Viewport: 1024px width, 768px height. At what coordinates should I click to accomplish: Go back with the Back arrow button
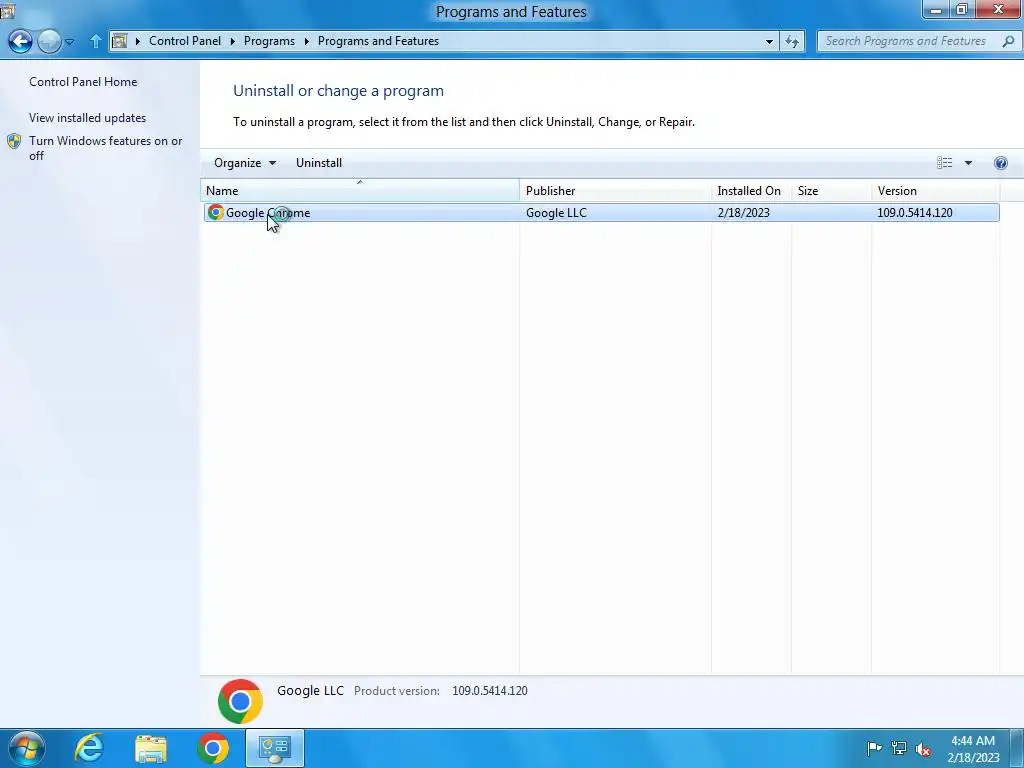pos(20,41)
